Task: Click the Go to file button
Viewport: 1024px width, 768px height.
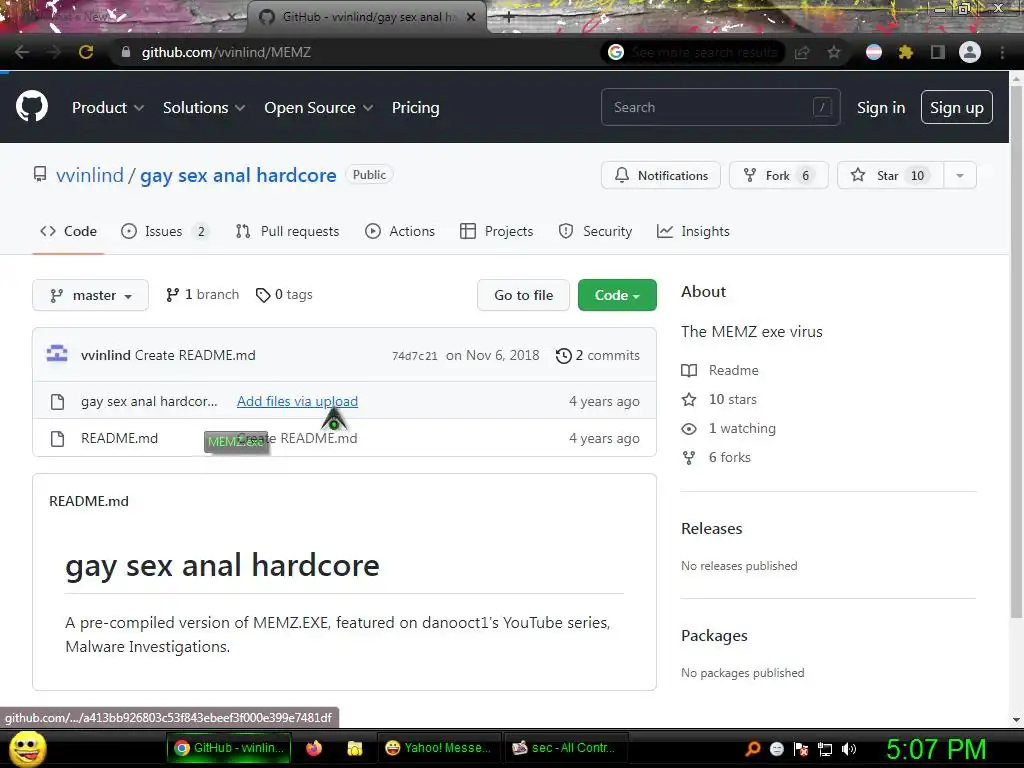Action: click(524, 295)
